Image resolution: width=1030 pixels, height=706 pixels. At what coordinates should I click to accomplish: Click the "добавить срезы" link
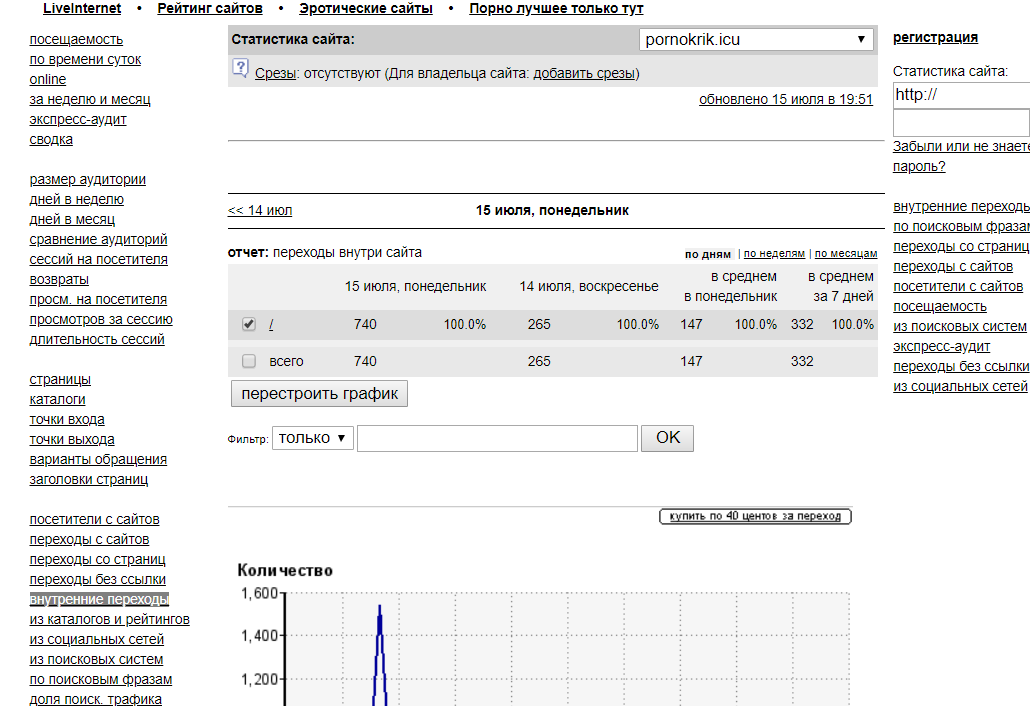584,73
